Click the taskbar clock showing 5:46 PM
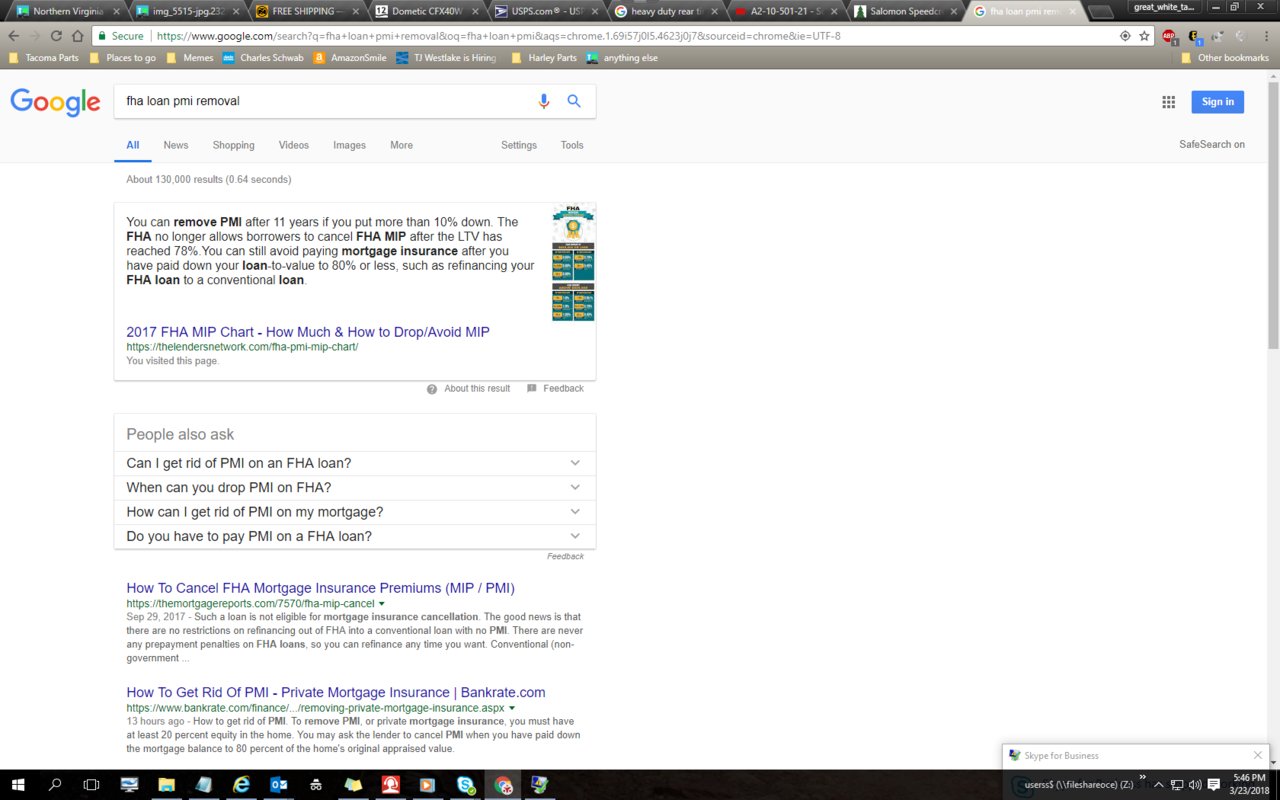The width and height of the screenshot is (1280, 800). tap(1251, 785)
